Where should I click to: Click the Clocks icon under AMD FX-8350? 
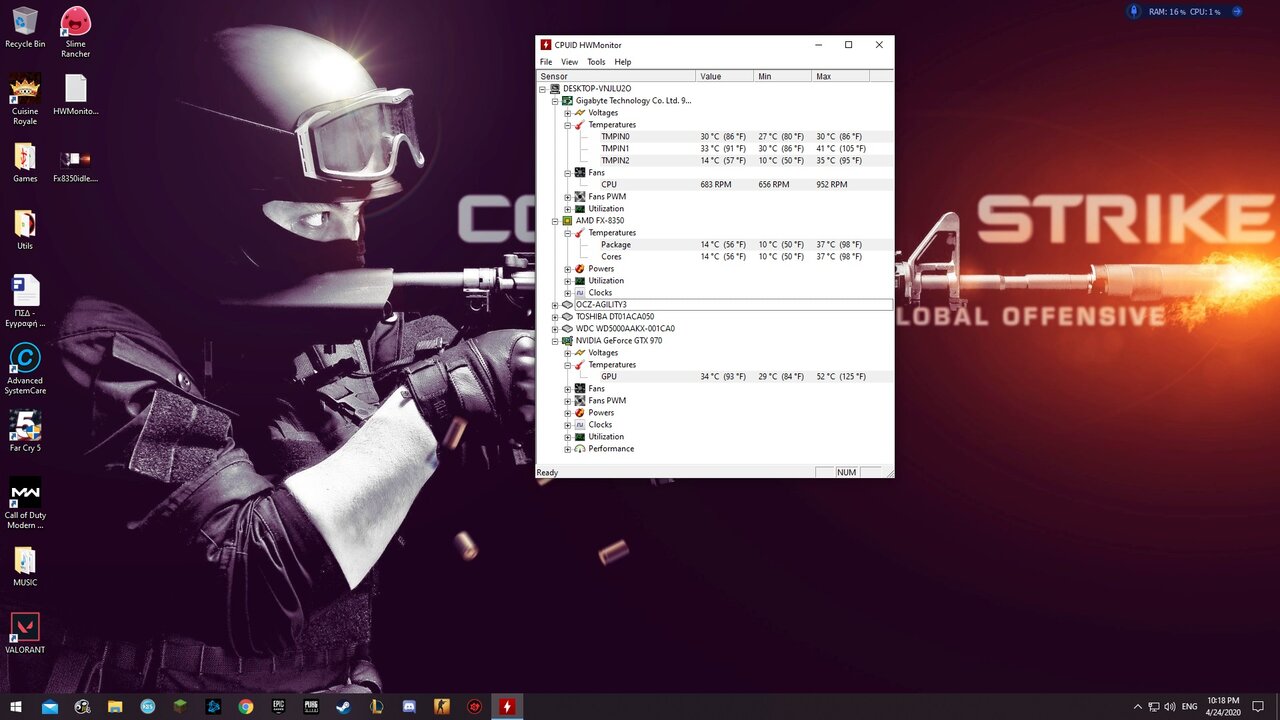click(x=580, y=293)
